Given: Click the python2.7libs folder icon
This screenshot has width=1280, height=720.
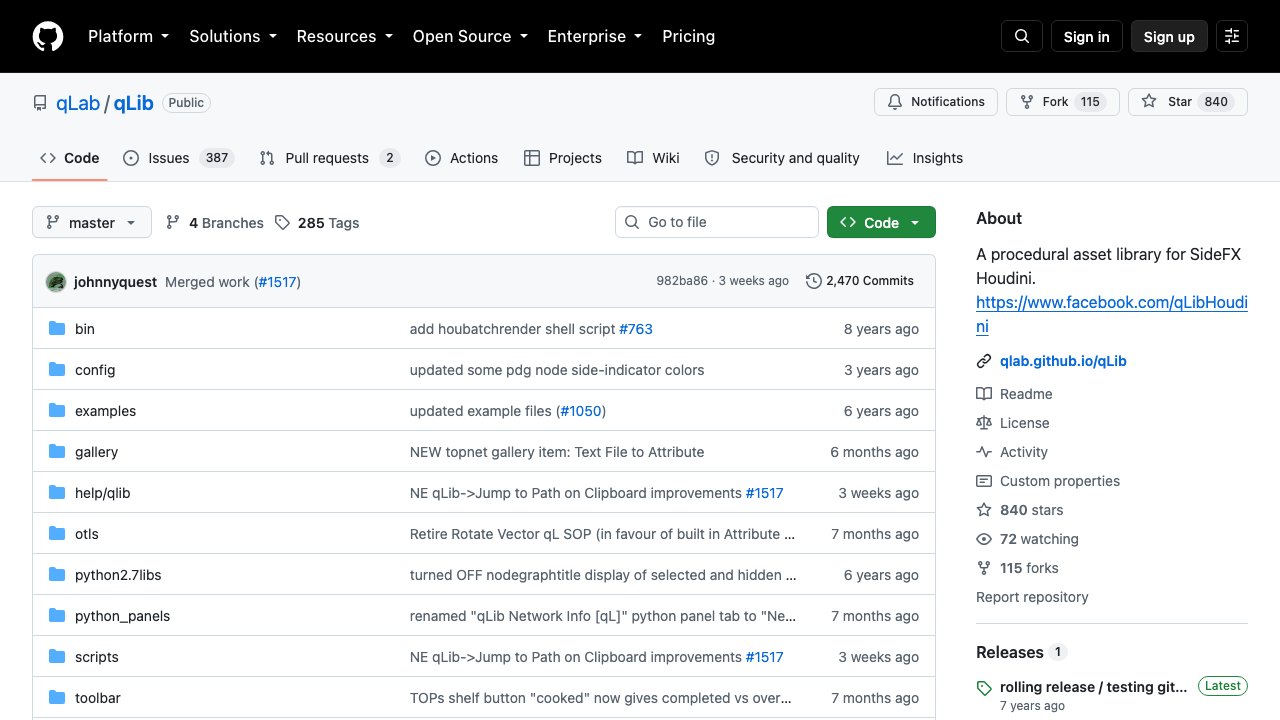Looking at the screenshot, I should pyautogui.click(x=57, y=575).
